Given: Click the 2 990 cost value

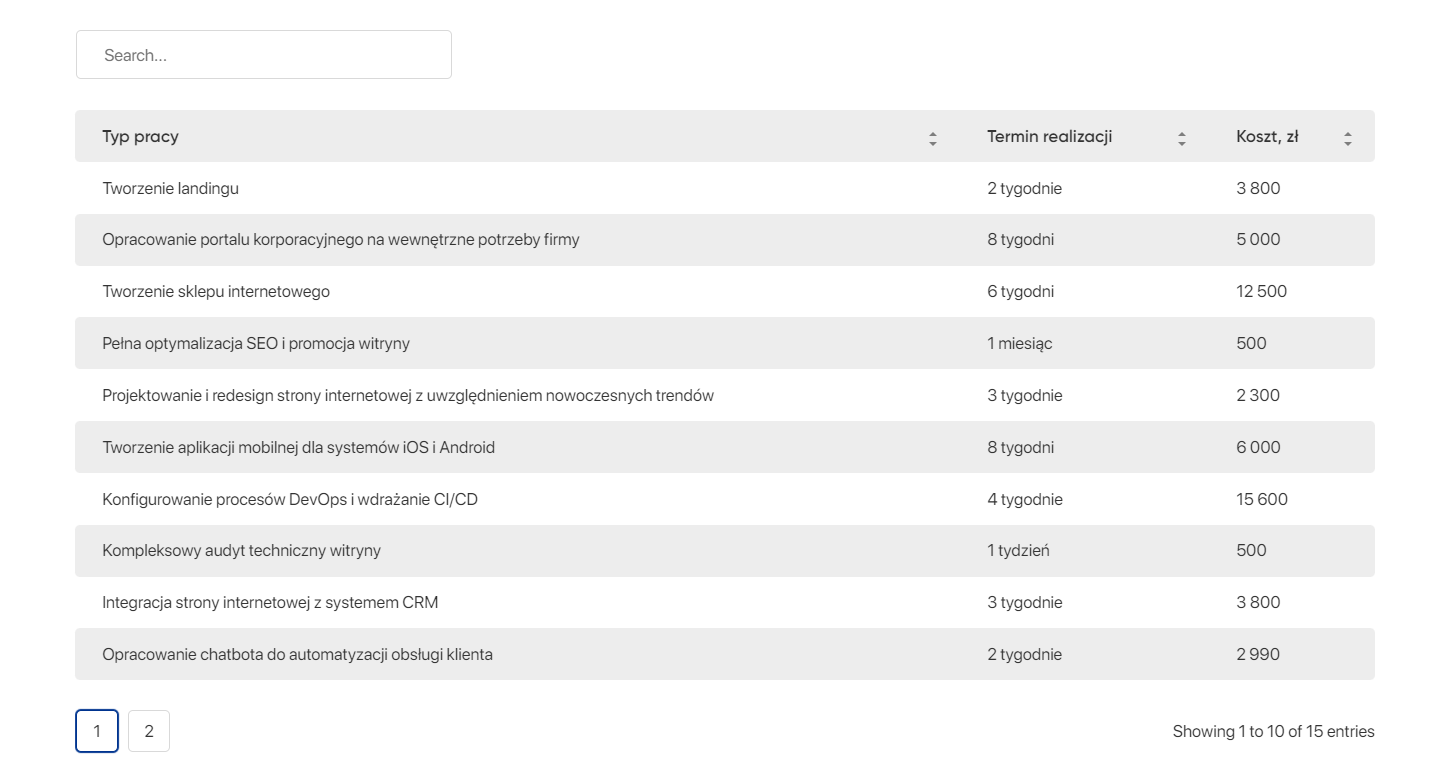Looking at the screenshot, I should click(x=1258, y=655).
